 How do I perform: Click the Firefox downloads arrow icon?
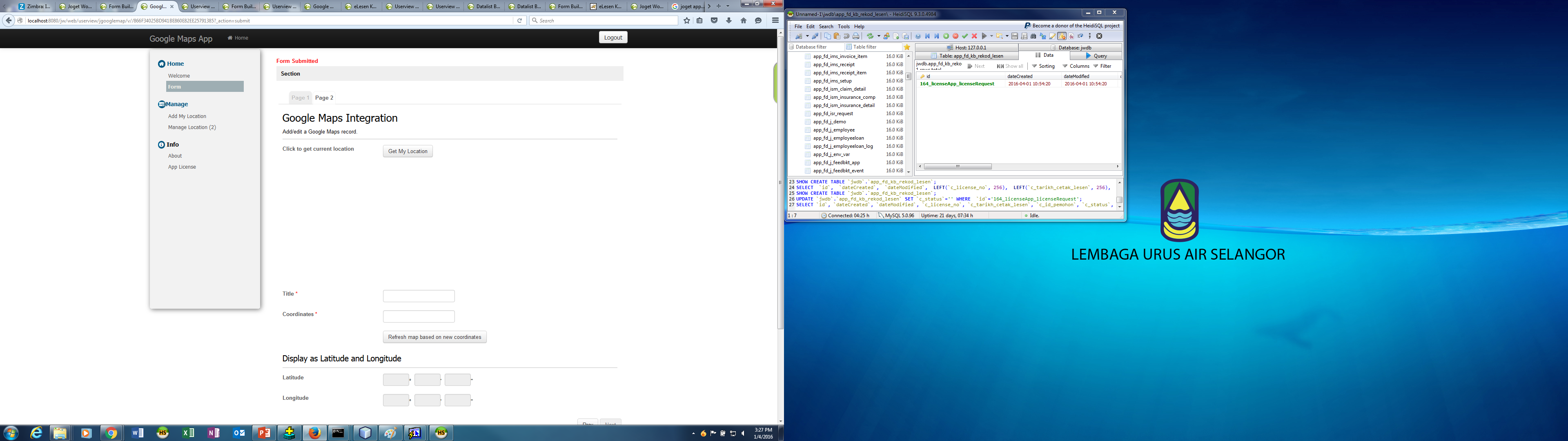point(728,21)
